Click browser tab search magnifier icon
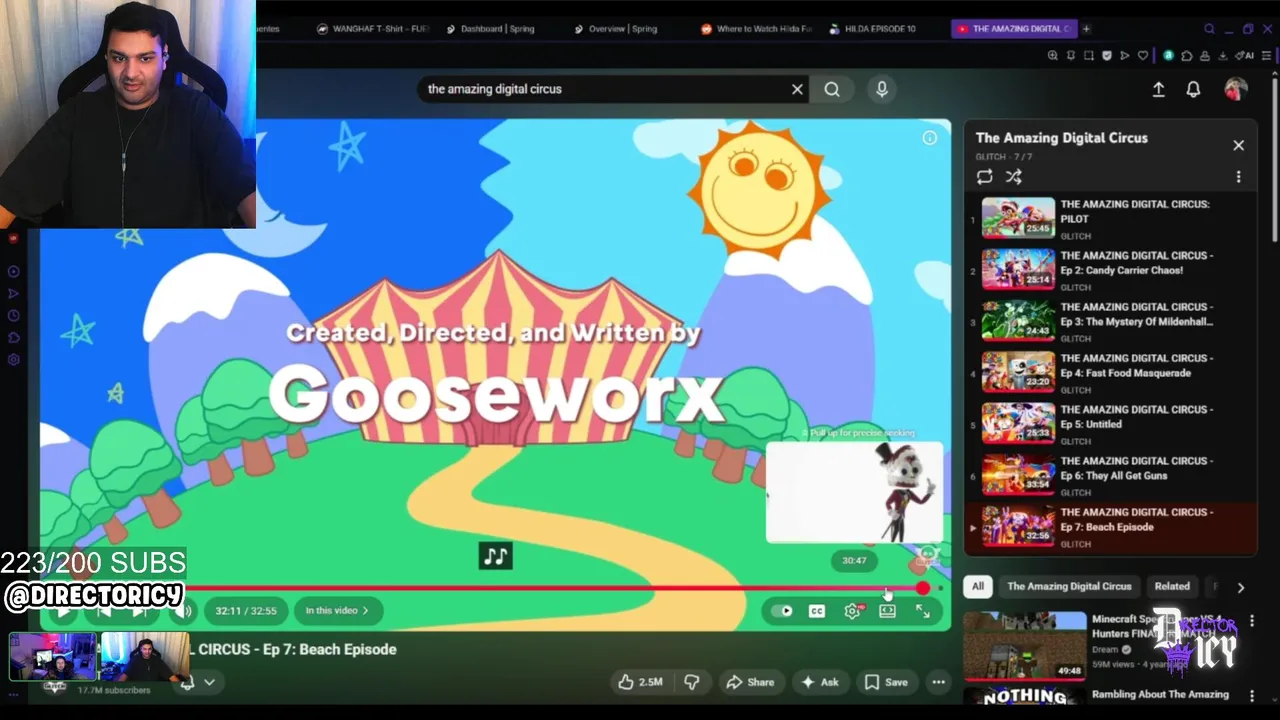This screenshot has width=1280, height=720. [1209, 29]
